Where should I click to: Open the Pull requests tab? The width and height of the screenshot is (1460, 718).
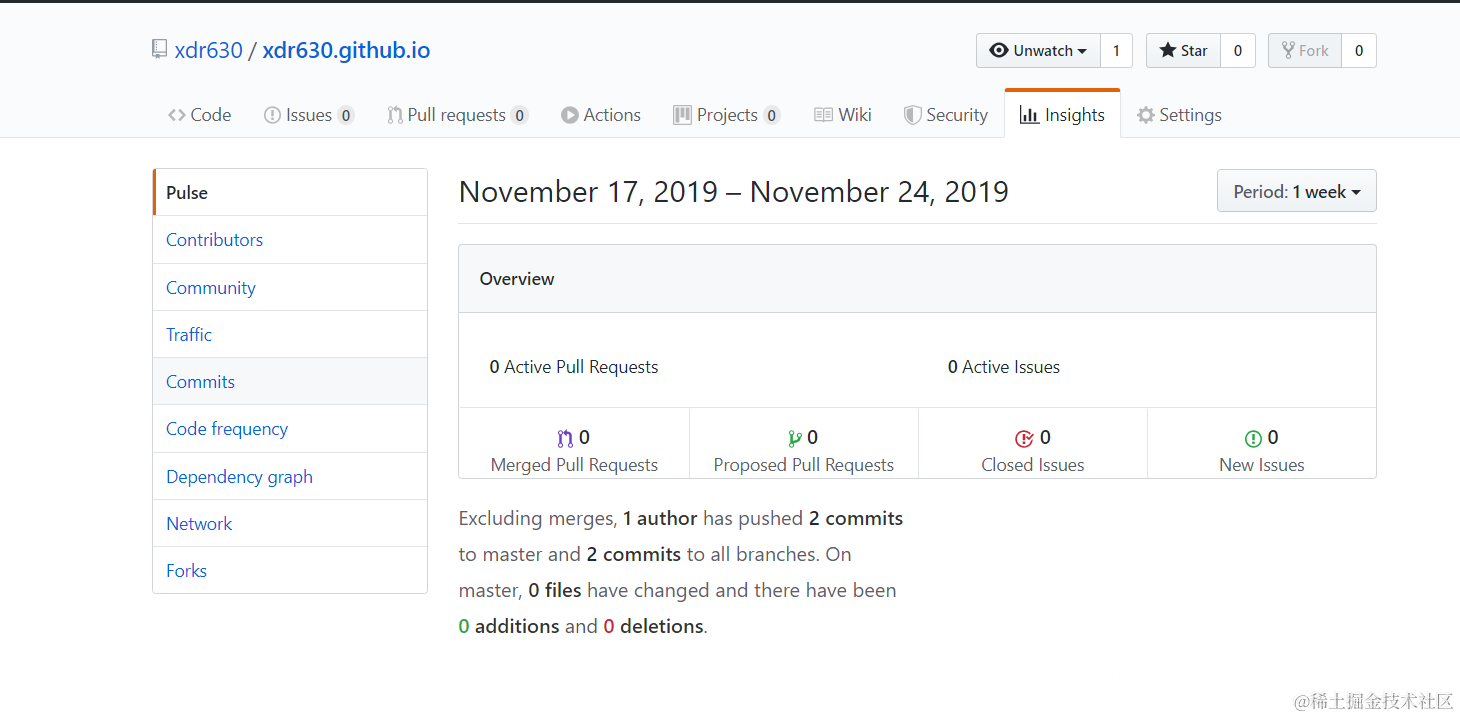457,115
